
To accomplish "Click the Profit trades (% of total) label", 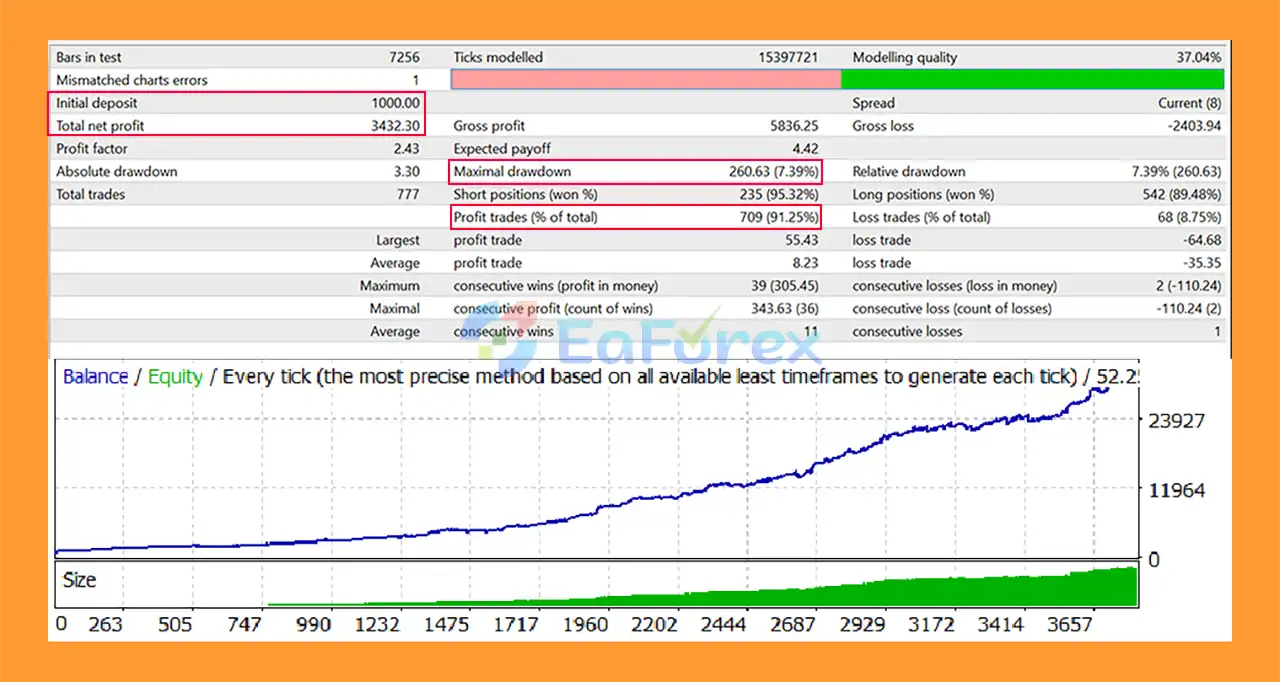I will (525, 217).
